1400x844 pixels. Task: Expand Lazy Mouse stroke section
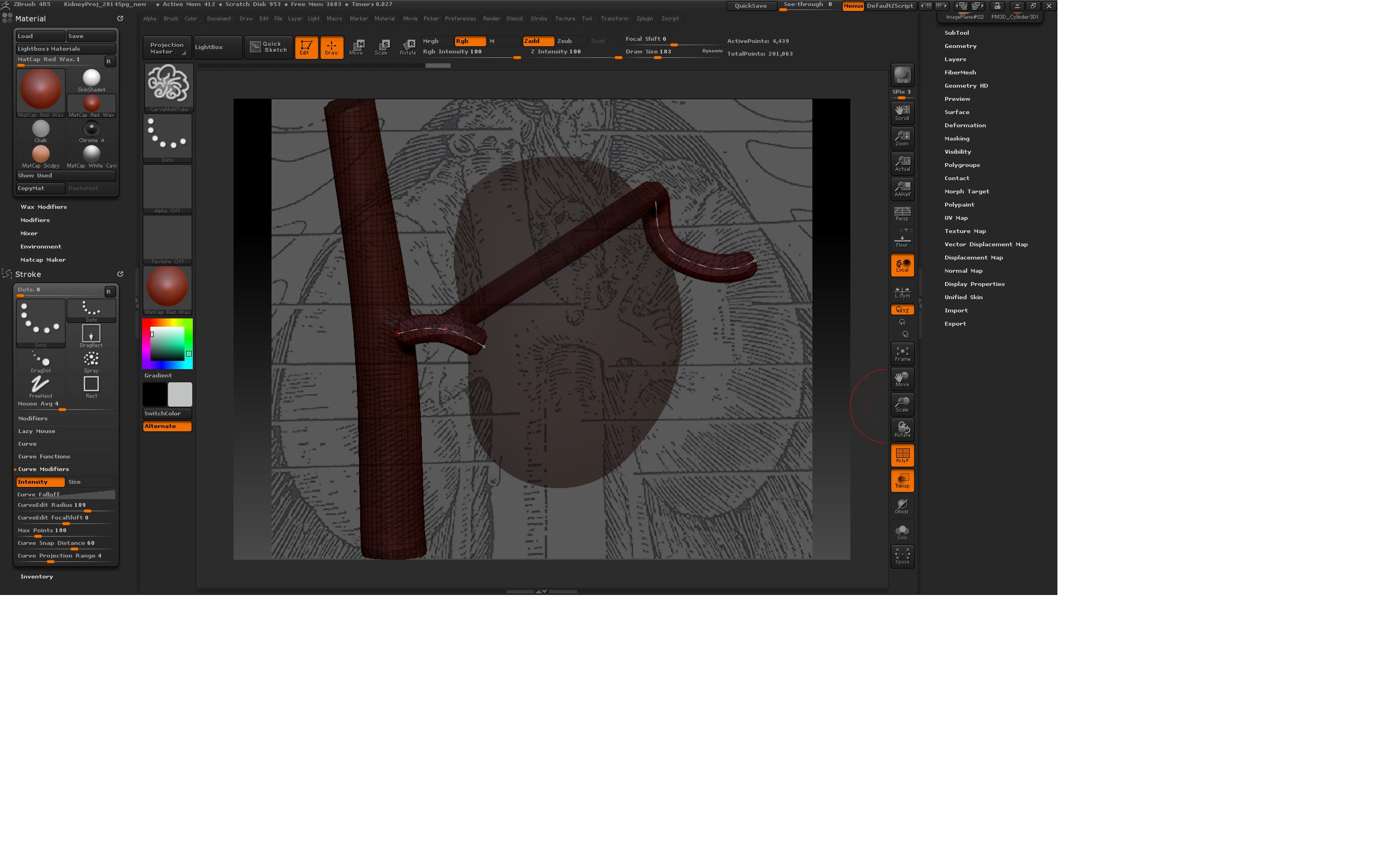pos(37,431)
